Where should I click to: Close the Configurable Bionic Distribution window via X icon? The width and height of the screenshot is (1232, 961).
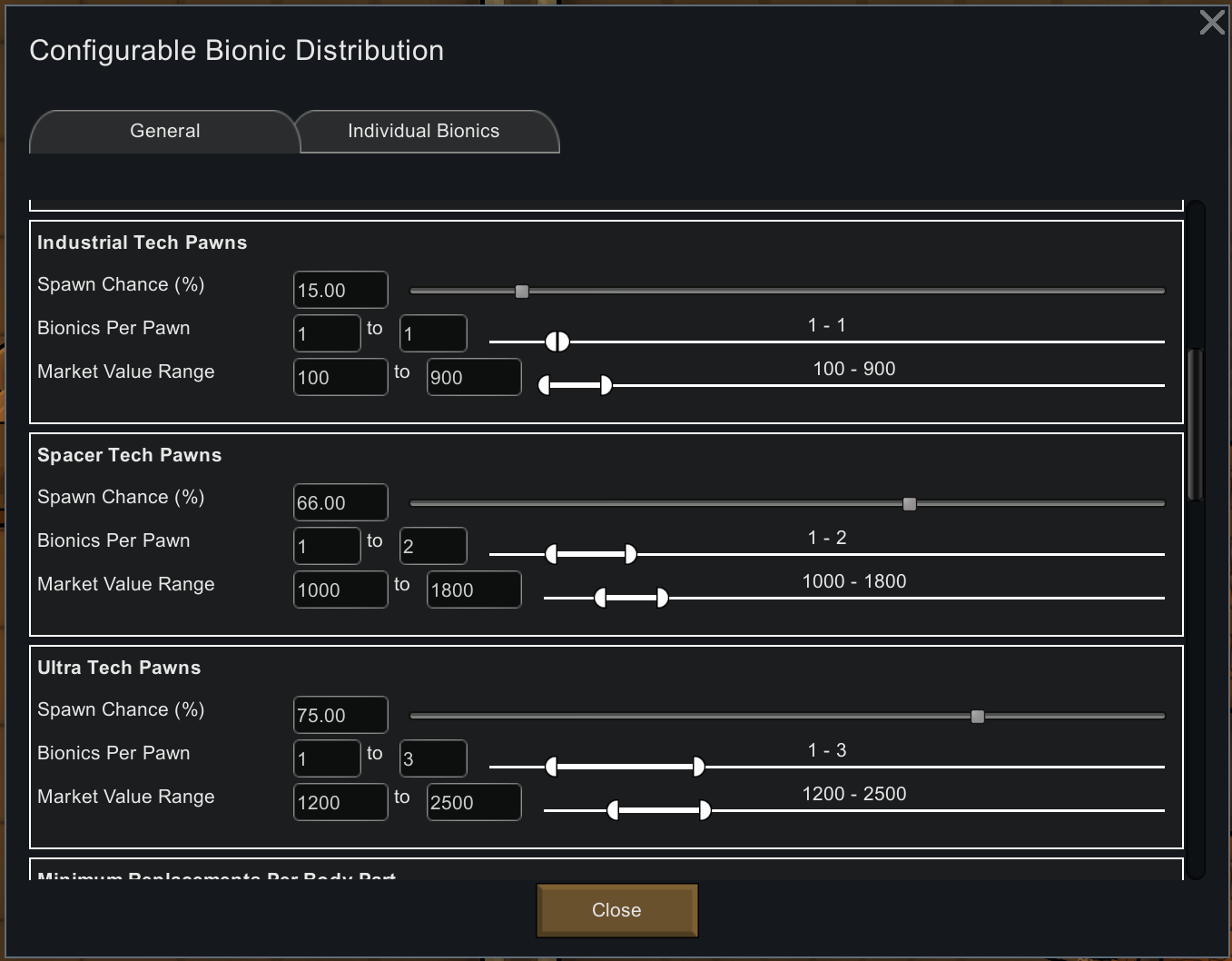point(1212,23)
